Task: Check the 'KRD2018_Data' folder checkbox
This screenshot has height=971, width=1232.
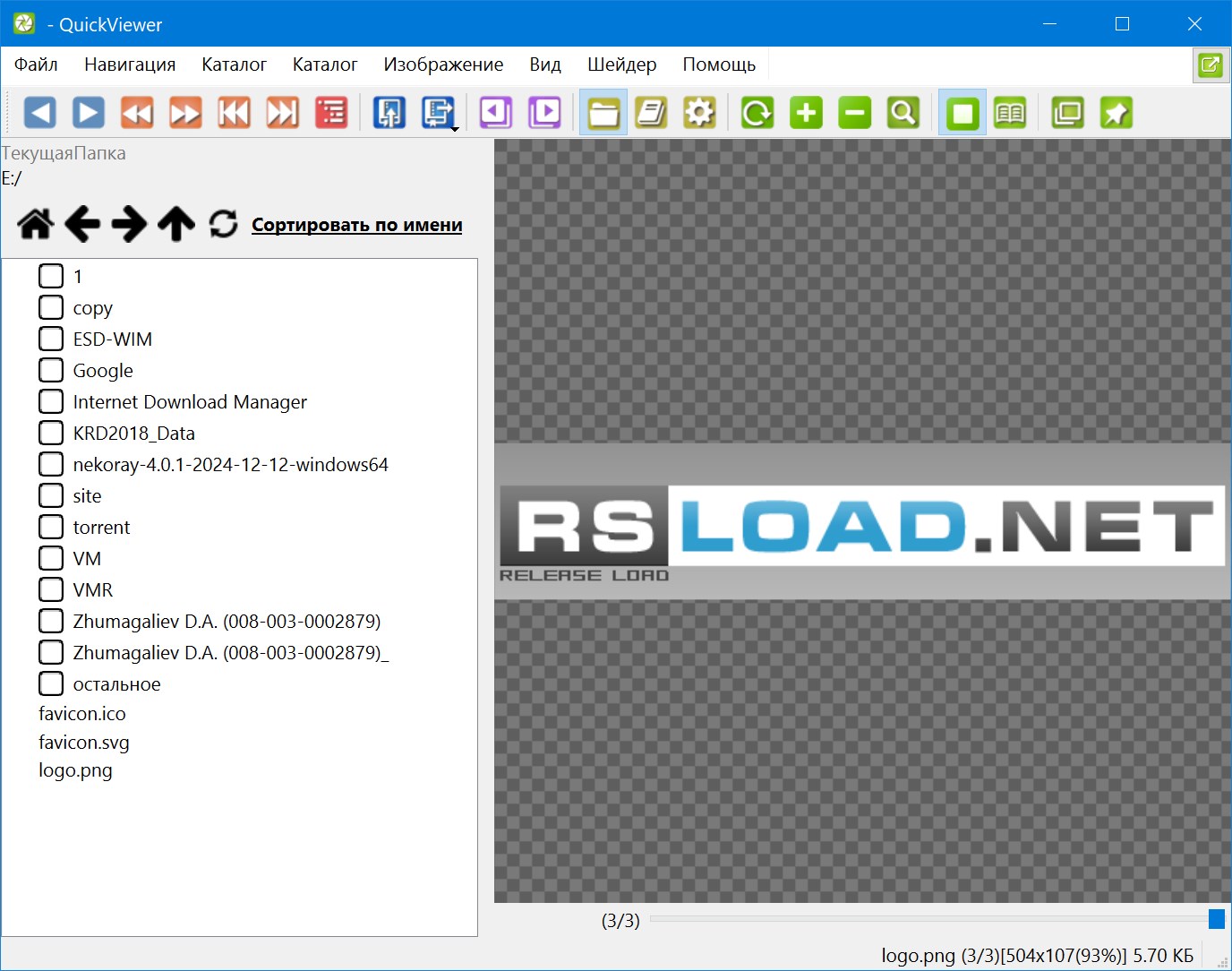Action: click(51, 433)
